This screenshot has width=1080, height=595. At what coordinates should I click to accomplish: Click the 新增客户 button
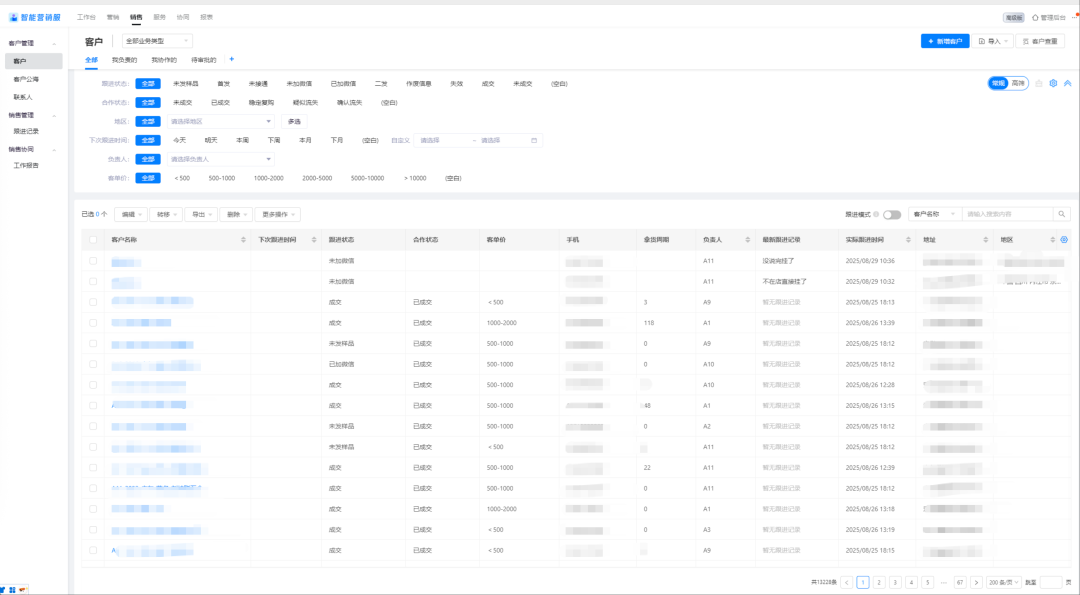[945, 41]
